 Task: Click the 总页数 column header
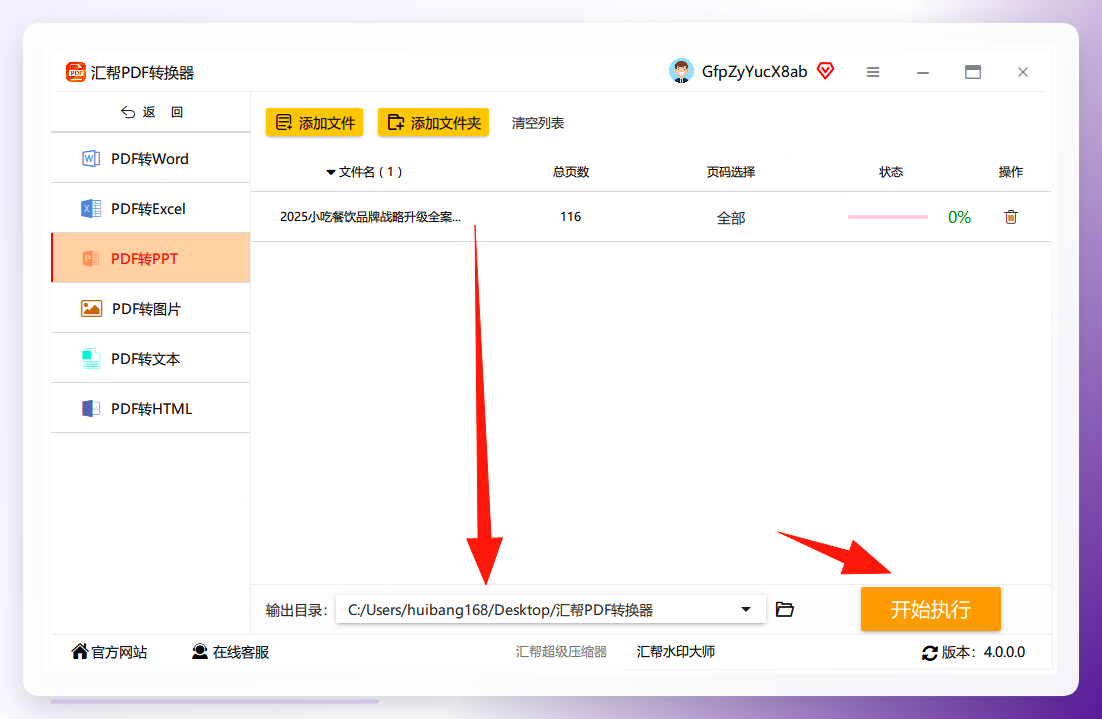tap(571, 172)
